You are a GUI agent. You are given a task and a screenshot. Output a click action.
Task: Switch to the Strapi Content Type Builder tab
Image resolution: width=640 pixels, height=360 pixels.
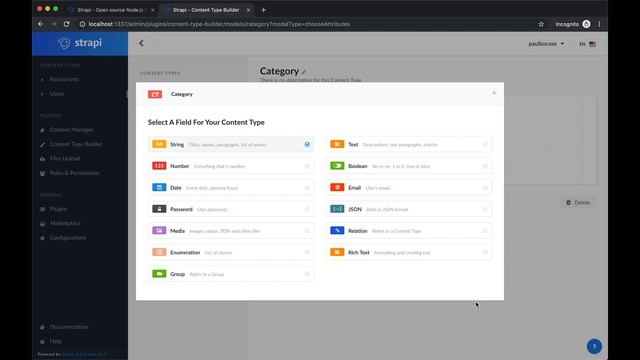point(206,10)
